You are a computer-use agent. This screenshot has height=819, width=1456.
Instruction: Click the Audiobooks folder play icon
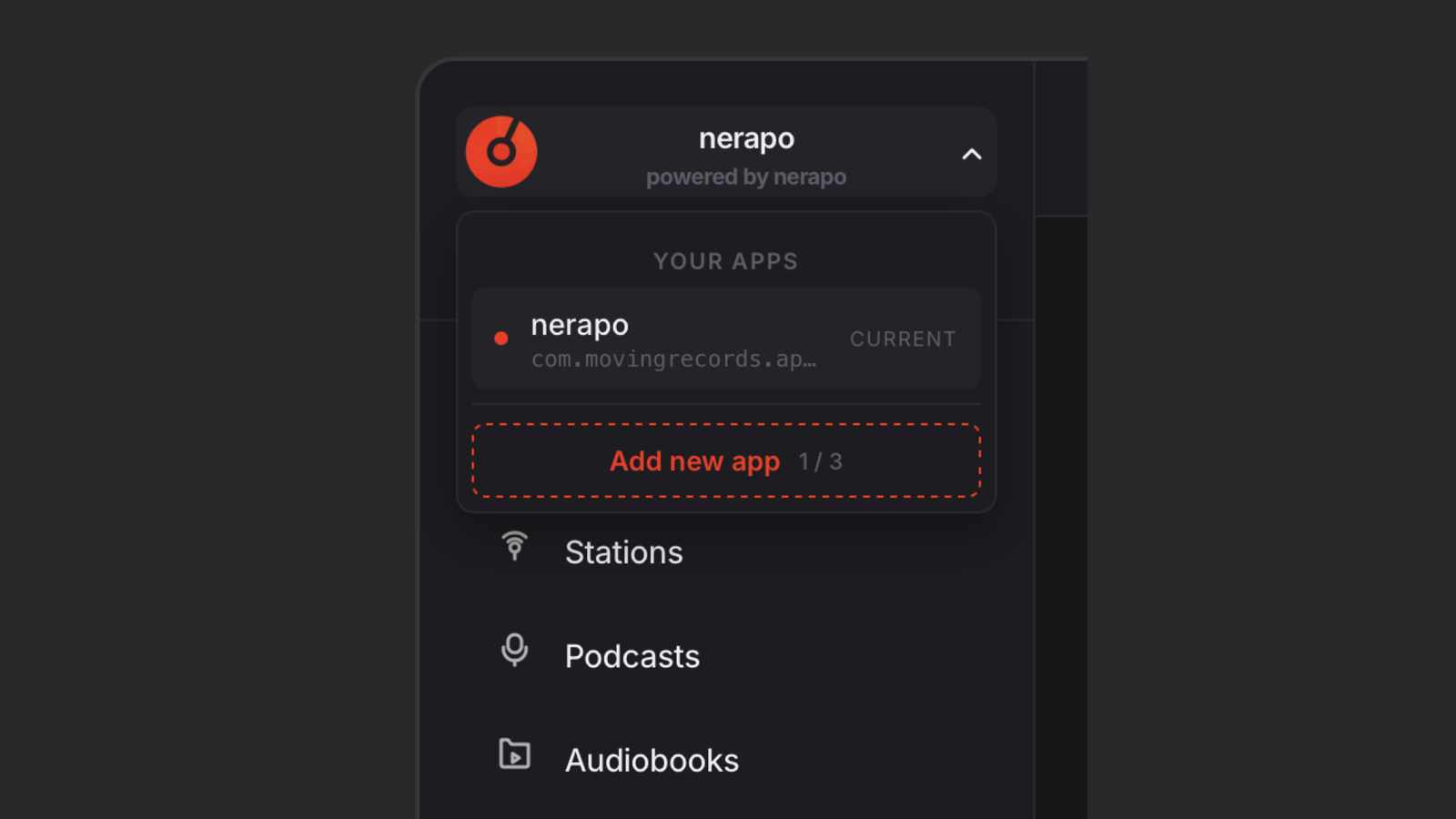pos(515,753)
